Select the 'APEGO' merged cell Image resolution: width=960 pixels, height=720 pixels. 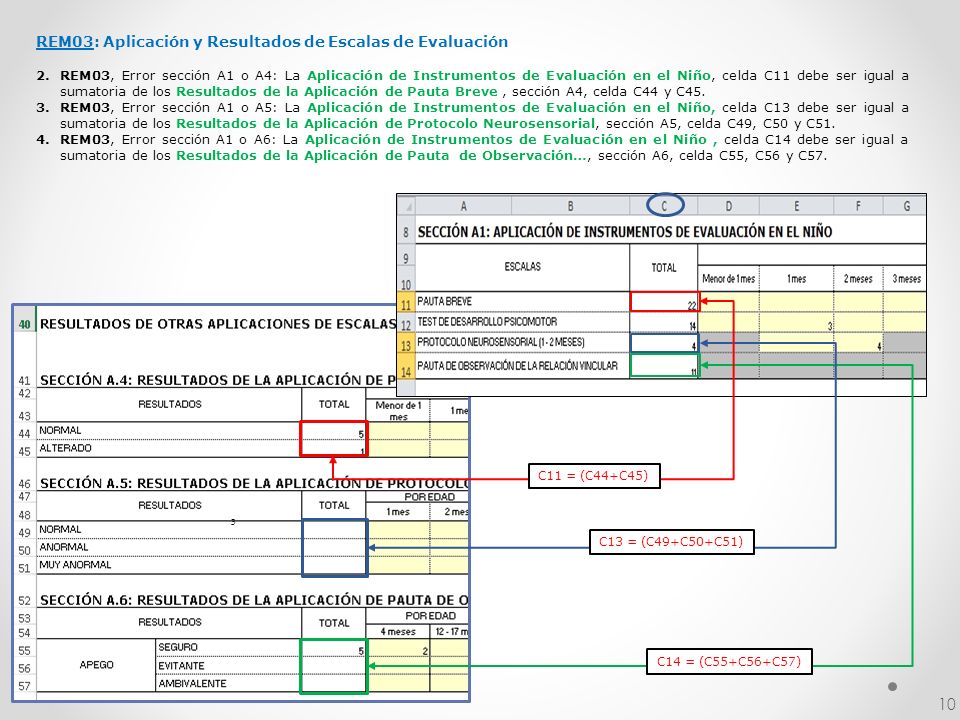click(x=97, y=665)
